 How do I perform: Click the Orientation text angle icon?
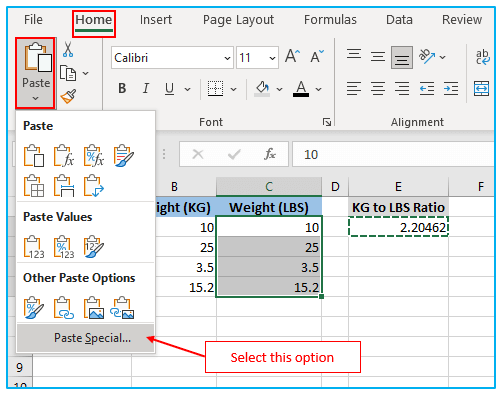(x=427, y=56)
